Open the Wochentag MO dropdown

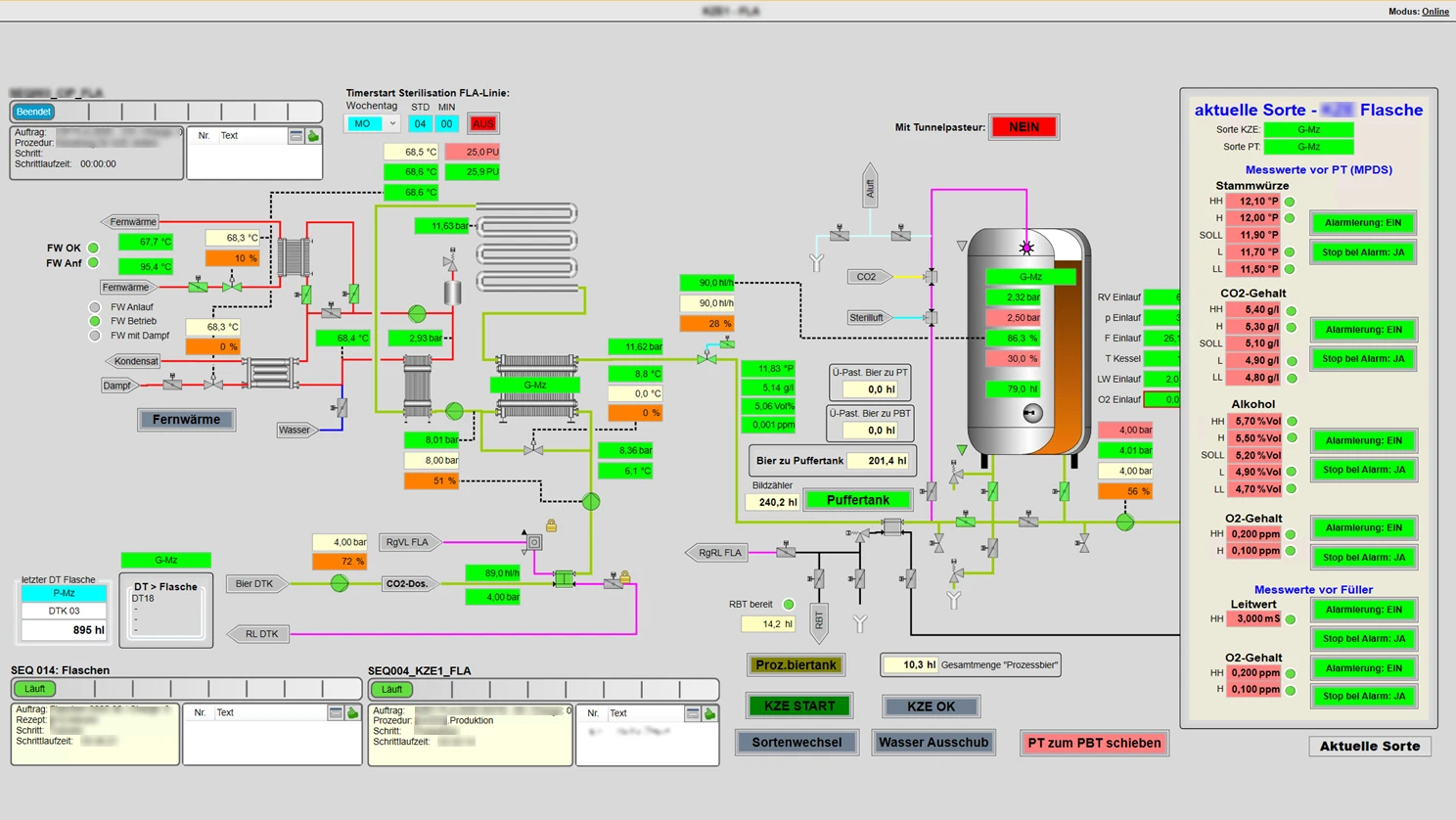[x=372, y=124]
